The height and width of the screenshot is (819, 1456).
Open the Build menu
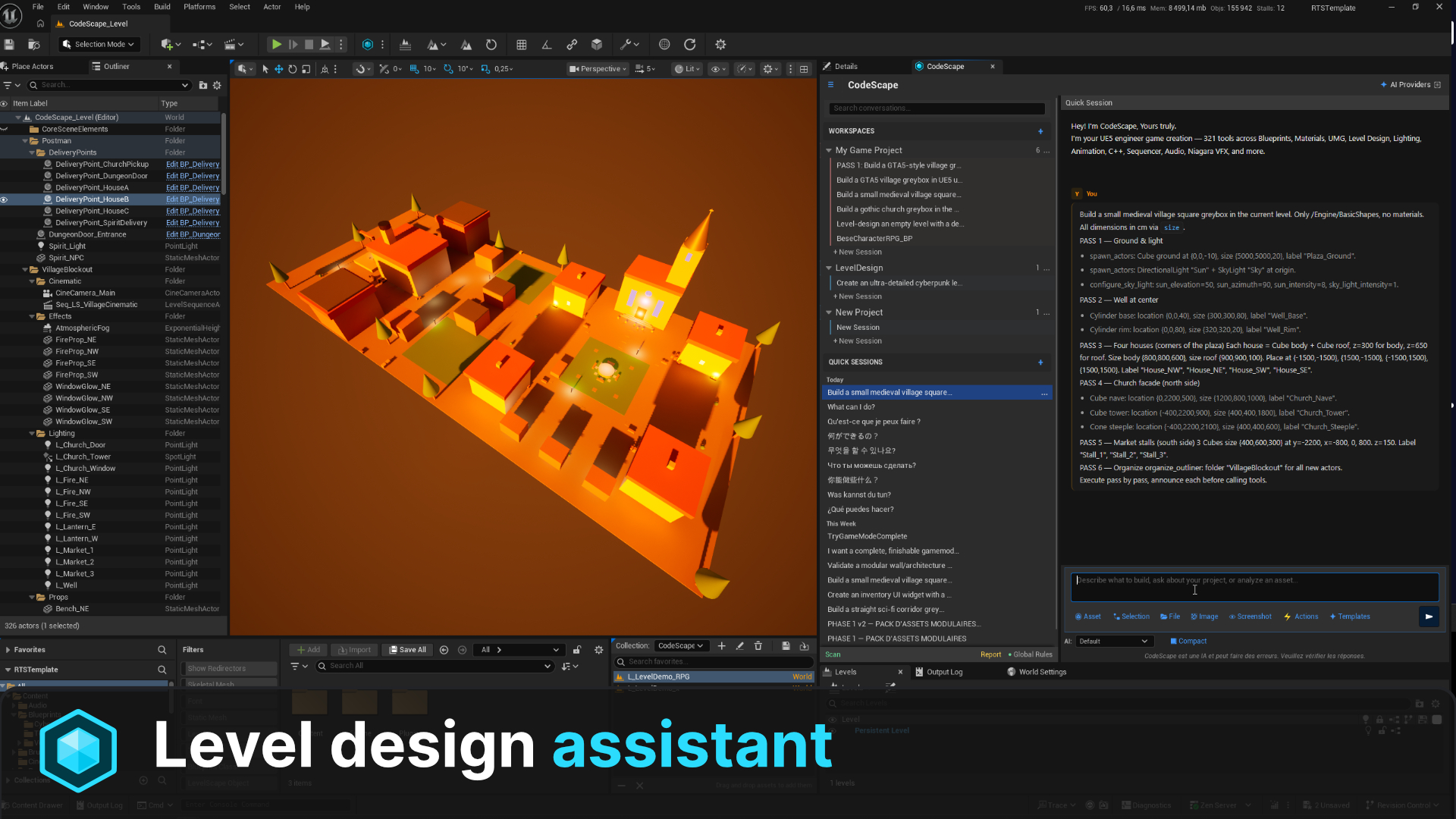pyautogui.click(x=162, y=7)
